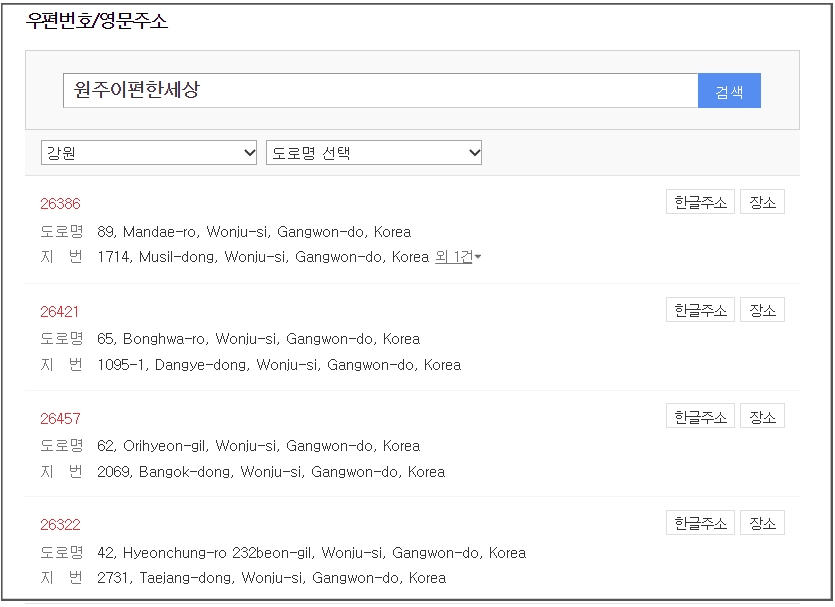Screen dimensions: 835x607
Task: Click the address 2069, Bangok-dong, Wonju-si
Action: (271, 472)
